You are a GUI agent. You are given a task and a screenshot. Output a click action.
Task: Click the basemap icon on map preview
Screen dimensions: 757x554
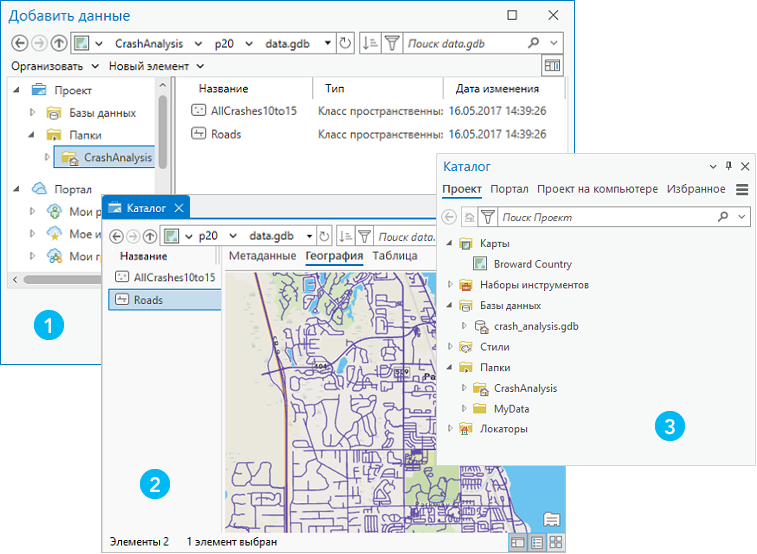pyautogui.click(x=551, y=519)
